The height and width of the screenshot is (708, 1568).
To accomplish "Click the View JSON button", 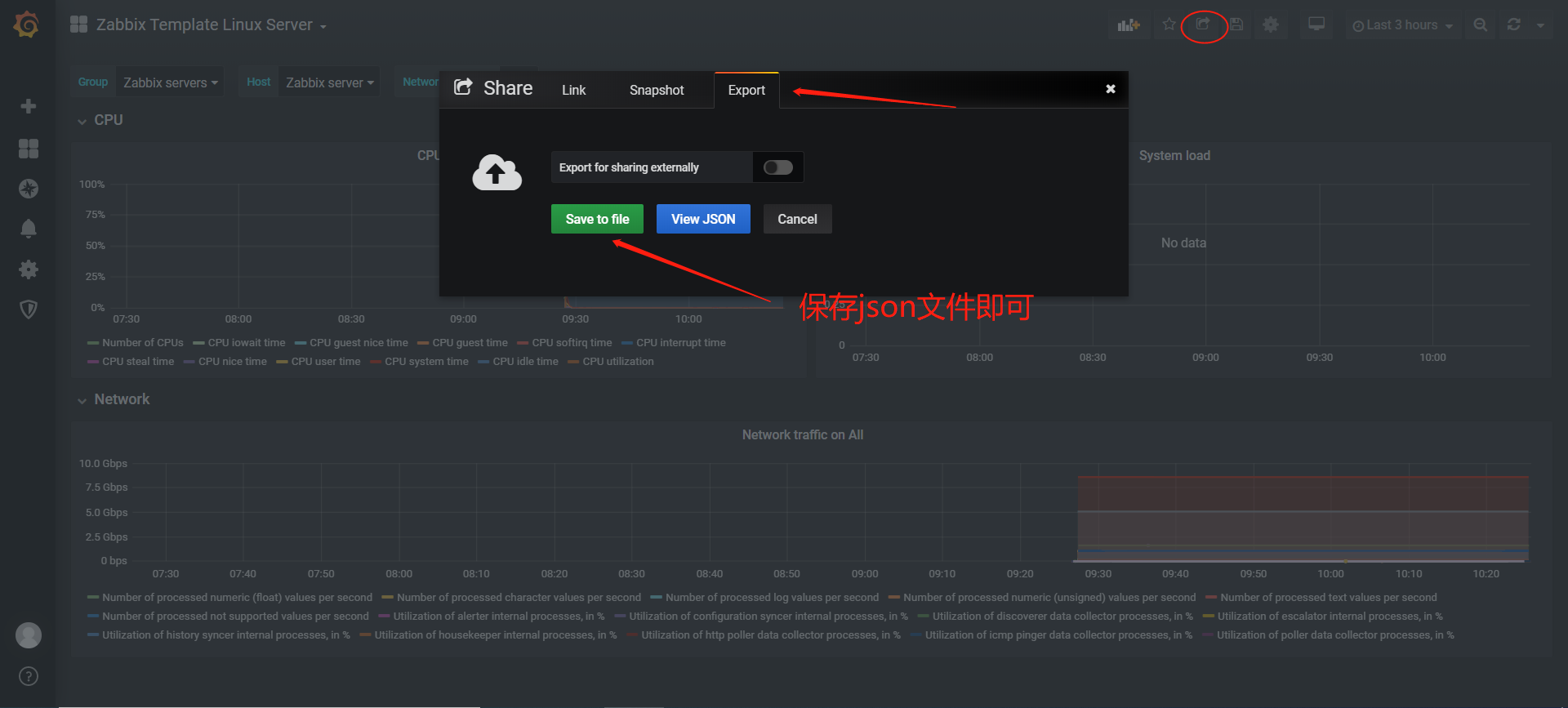I will click(x=703, y=219).
